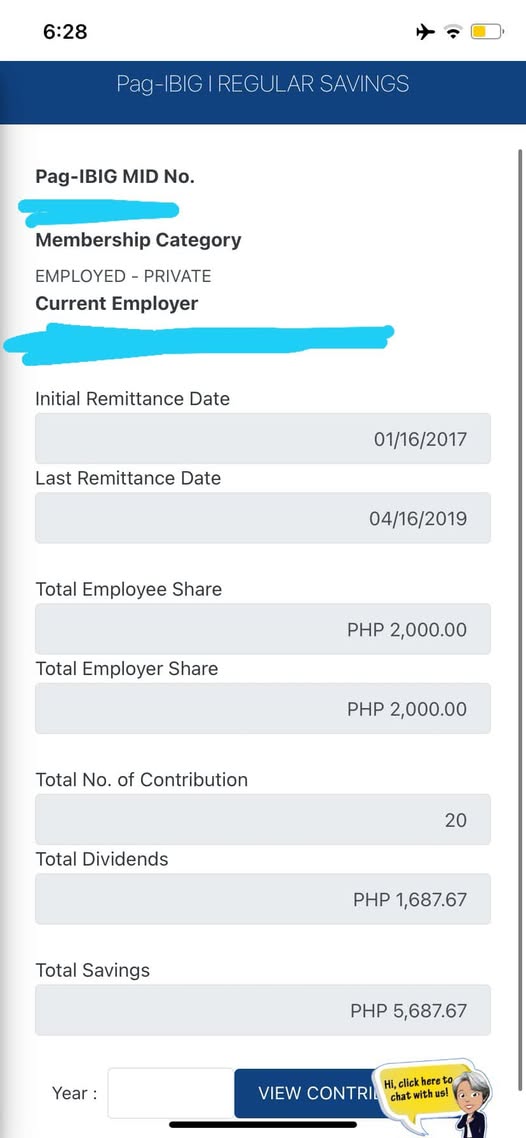Tap the Wi-Fi status icon
This screenshot has width=526, height=1138.
(x=454, y=31)
